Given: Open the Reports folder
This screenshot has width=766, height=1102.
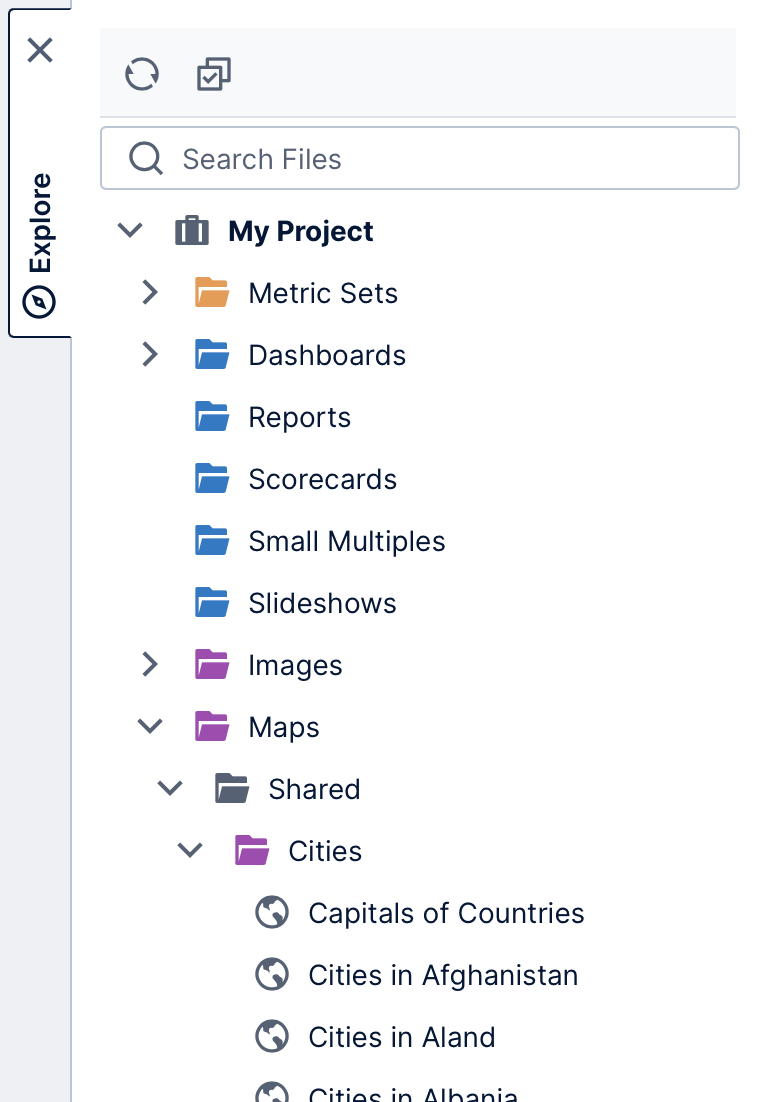Looking at the screenshot, I should pos(299,416).
